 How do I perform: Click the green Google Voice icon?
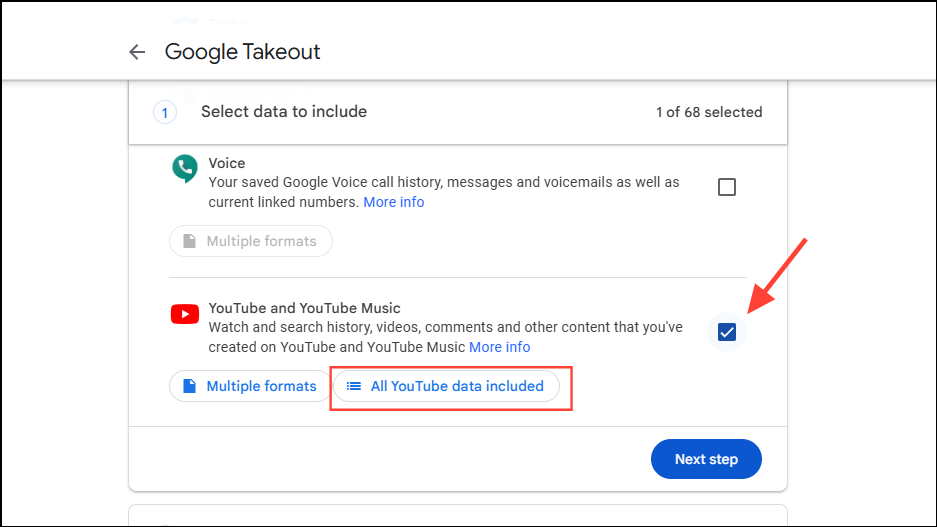pyautogui.click(x=184, y=169)
